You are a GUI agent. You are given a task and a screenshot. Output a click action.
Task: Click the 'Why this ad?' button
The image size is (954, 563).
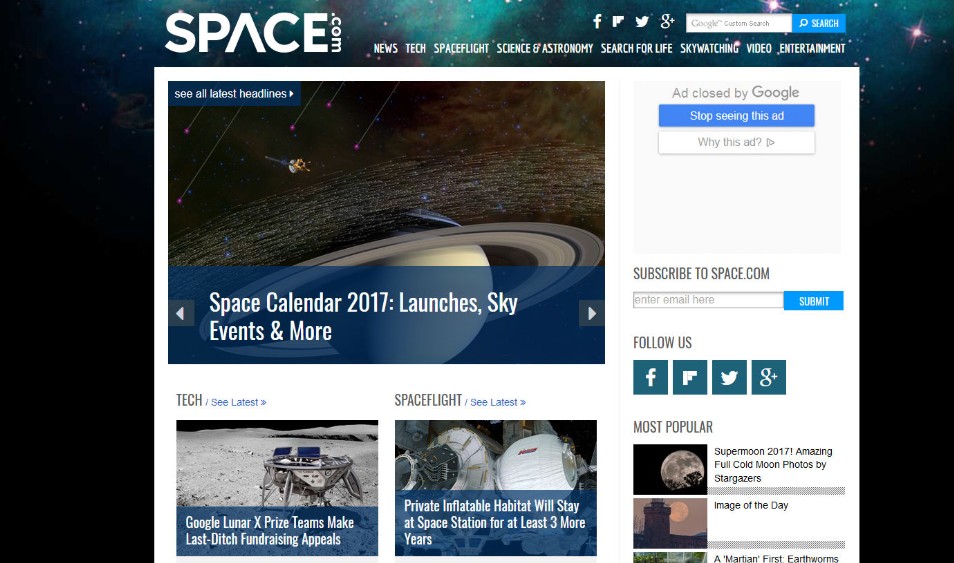[736, 142]
